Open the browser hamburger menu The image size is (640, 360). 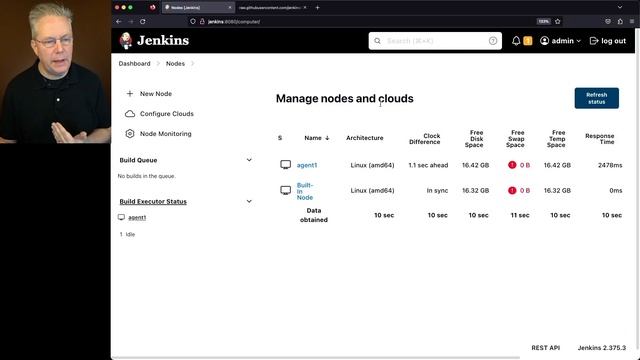click(632, 22)
